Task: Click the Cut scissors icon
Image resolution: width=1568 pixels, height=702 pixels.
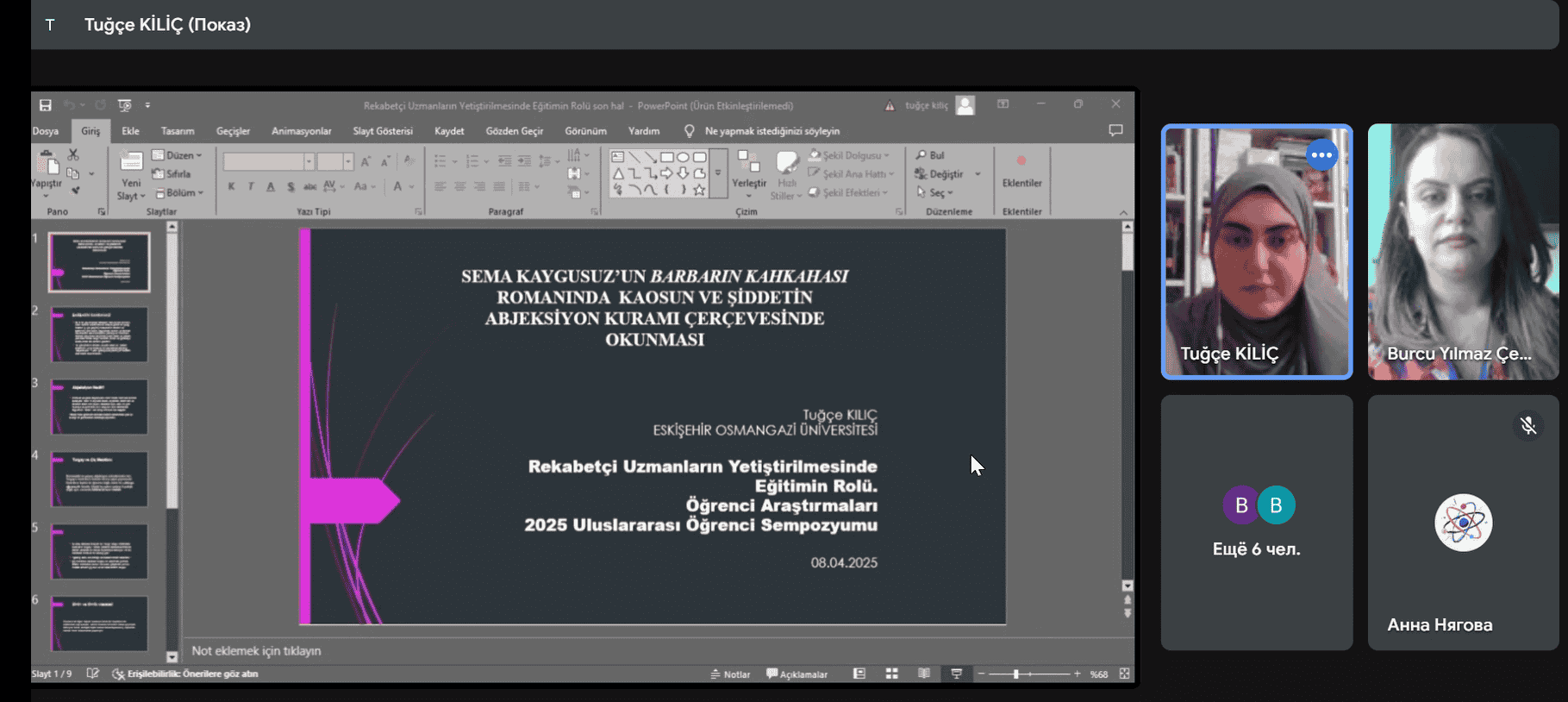Action: 73,155
